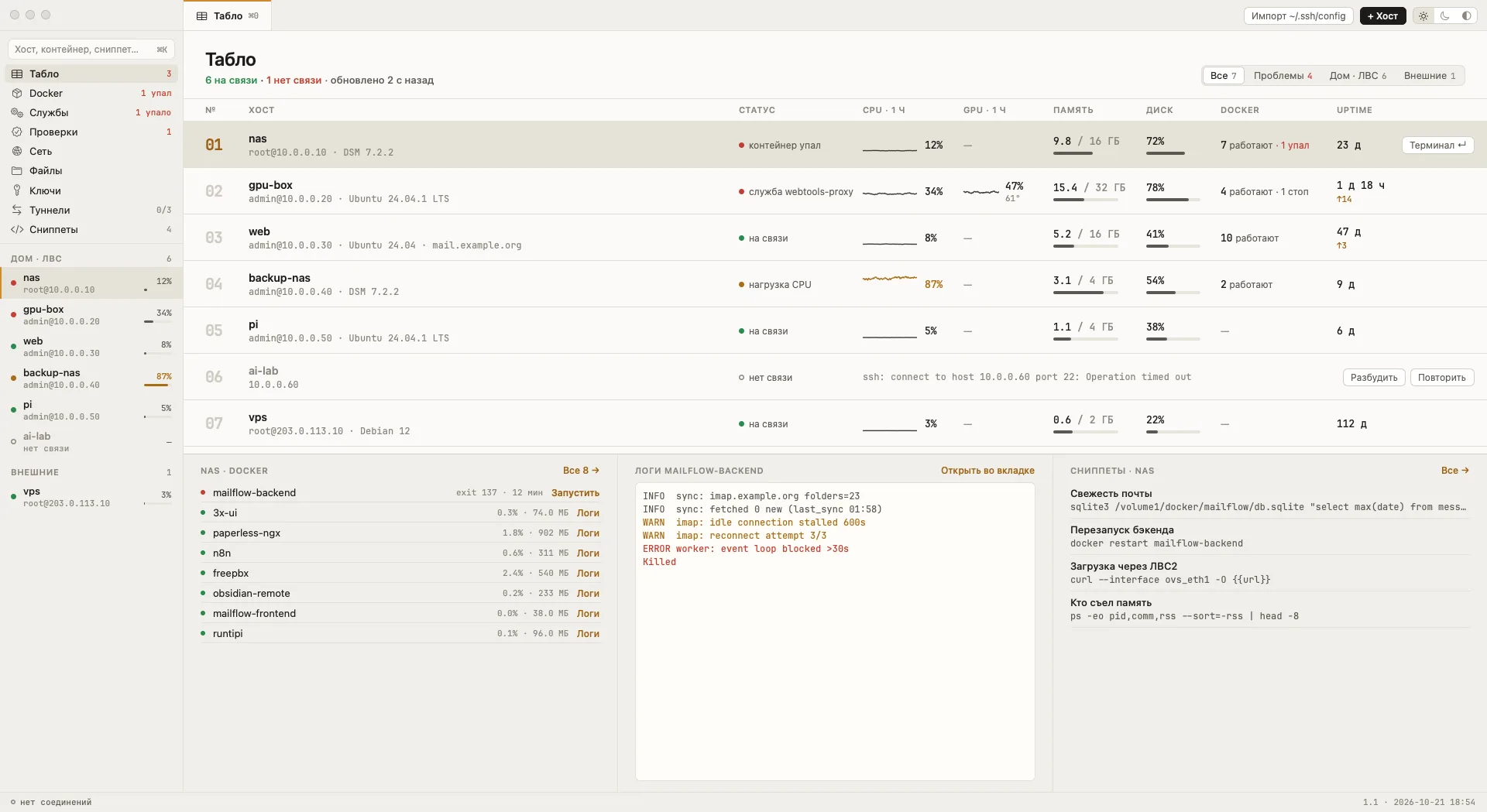This screenshot has width=1487, height=812.
Task: Choose the Свежесть почты snippet
Action: pos(1269,500)
